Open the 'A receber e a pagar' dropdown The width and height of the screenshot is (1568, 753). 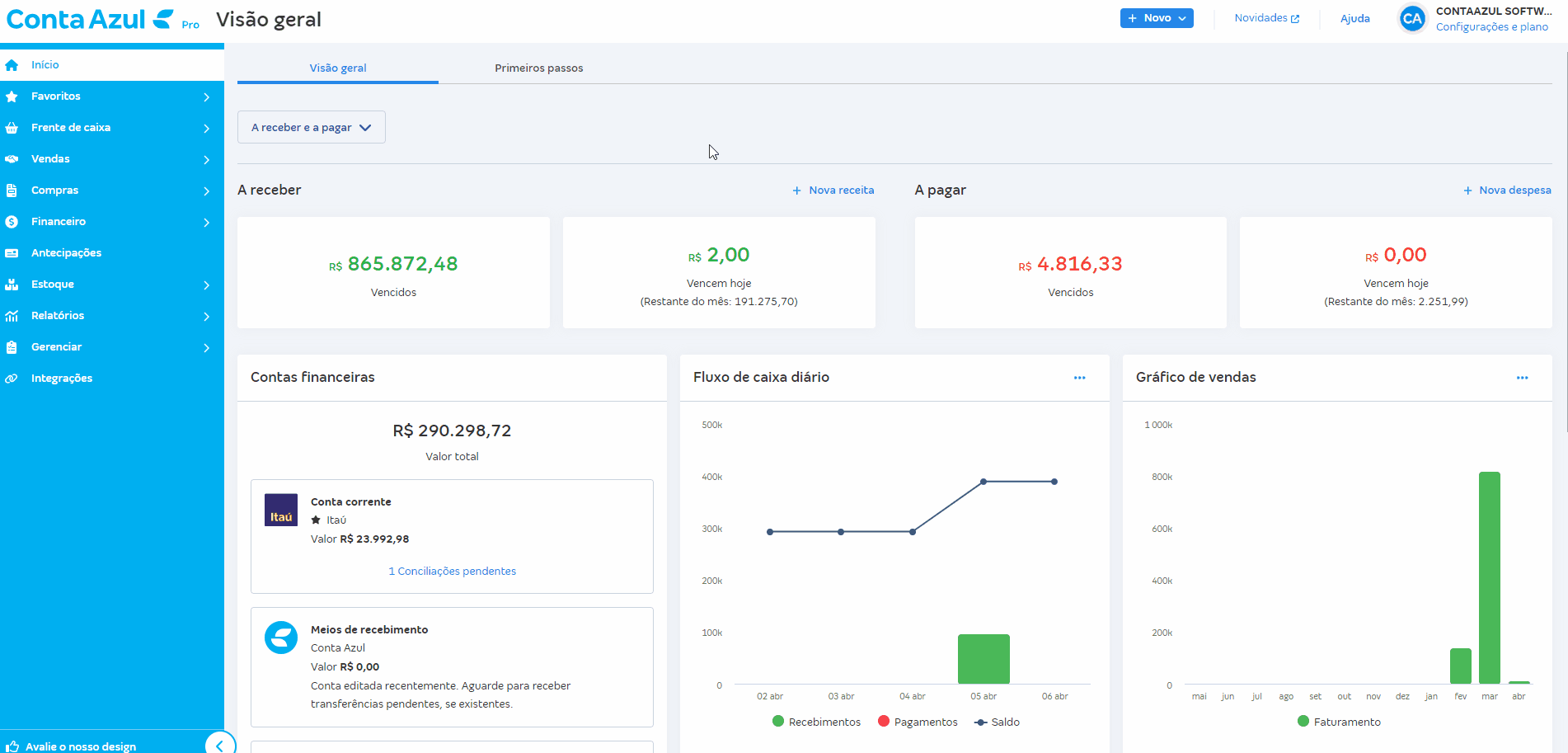click(311, 128)
